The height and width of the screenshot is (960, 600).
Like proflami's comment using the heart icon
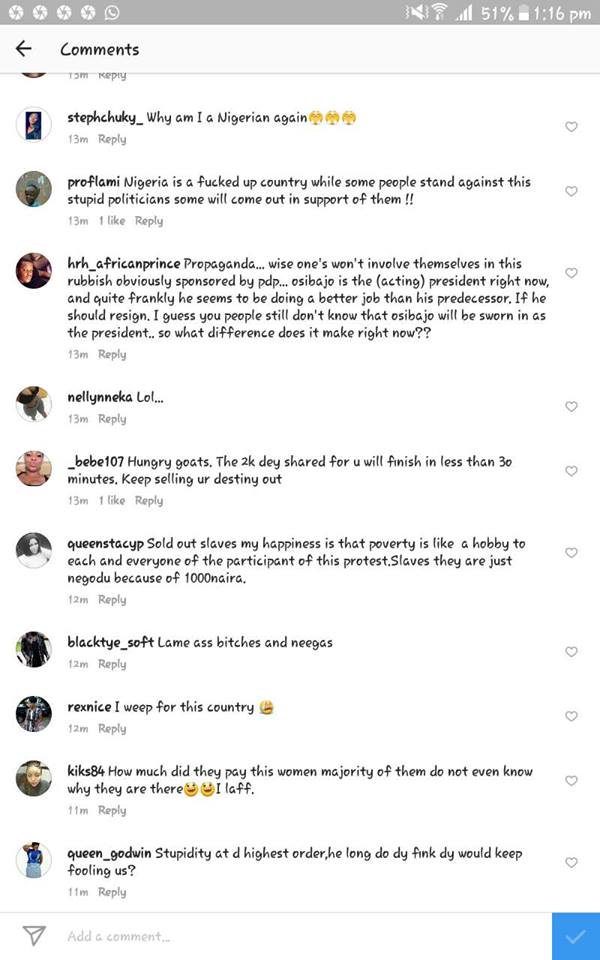571,191
